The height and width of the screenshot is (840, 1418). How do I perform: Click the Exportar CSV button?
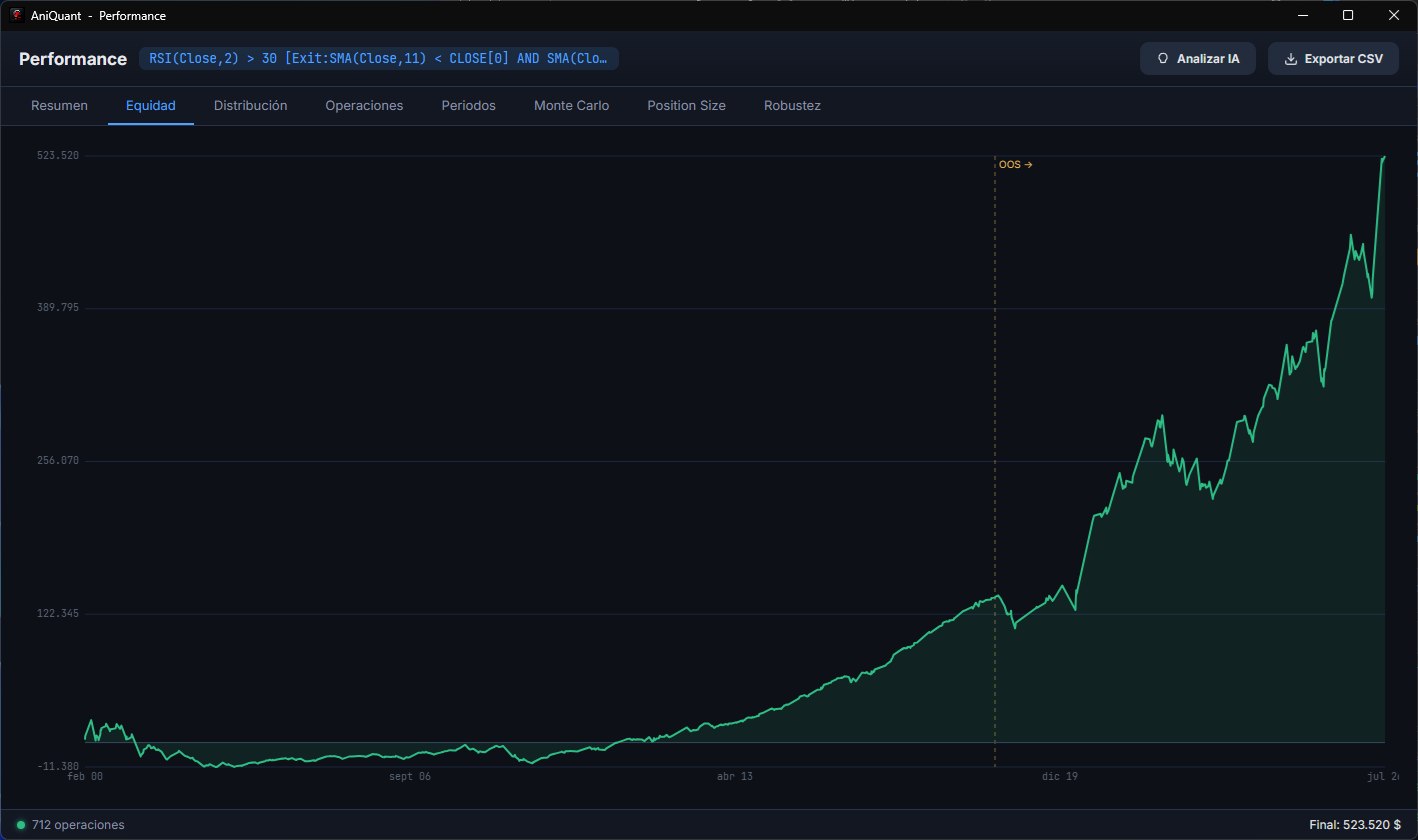[x=1334, y=59]
